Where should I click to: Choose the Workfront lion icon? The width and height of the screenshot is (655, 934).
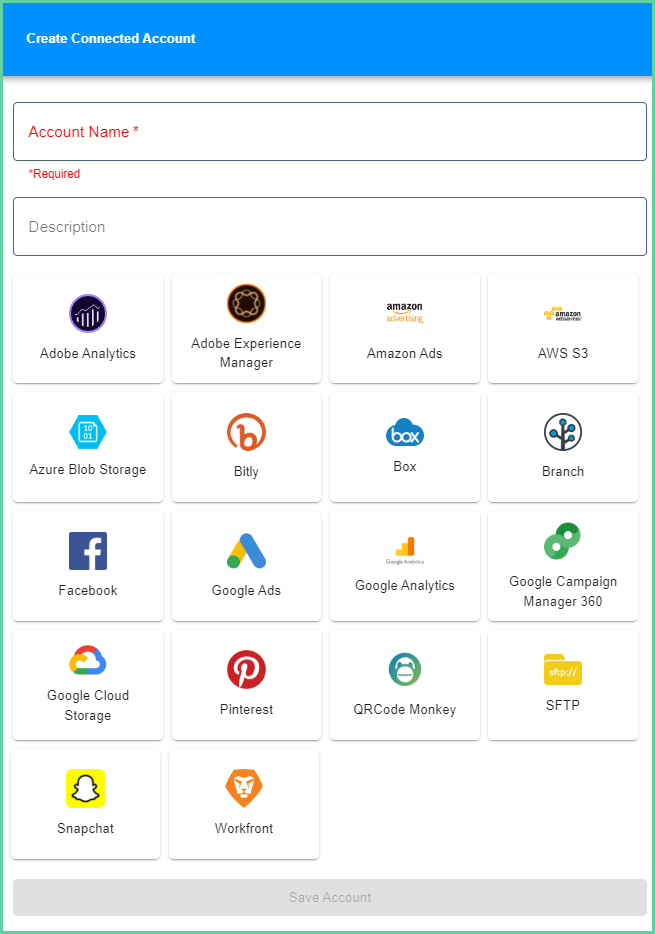click(x=244, y=788)
